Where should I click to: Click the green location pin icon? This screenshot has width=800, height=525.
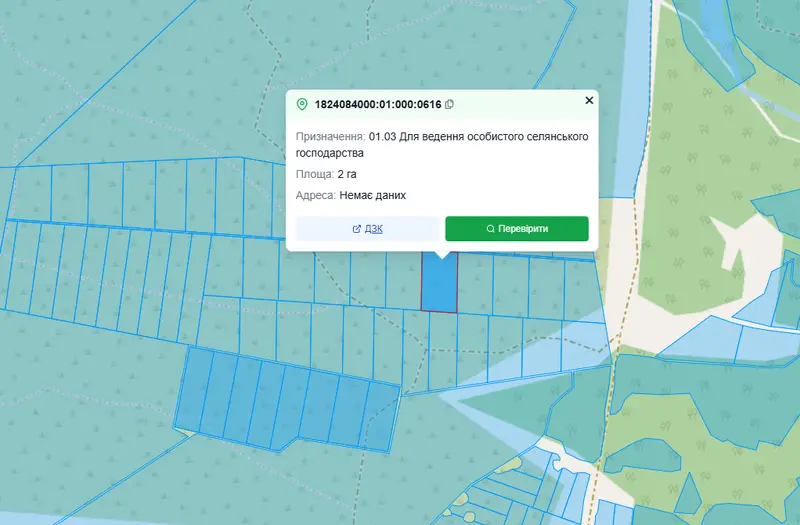click(302, 105)
